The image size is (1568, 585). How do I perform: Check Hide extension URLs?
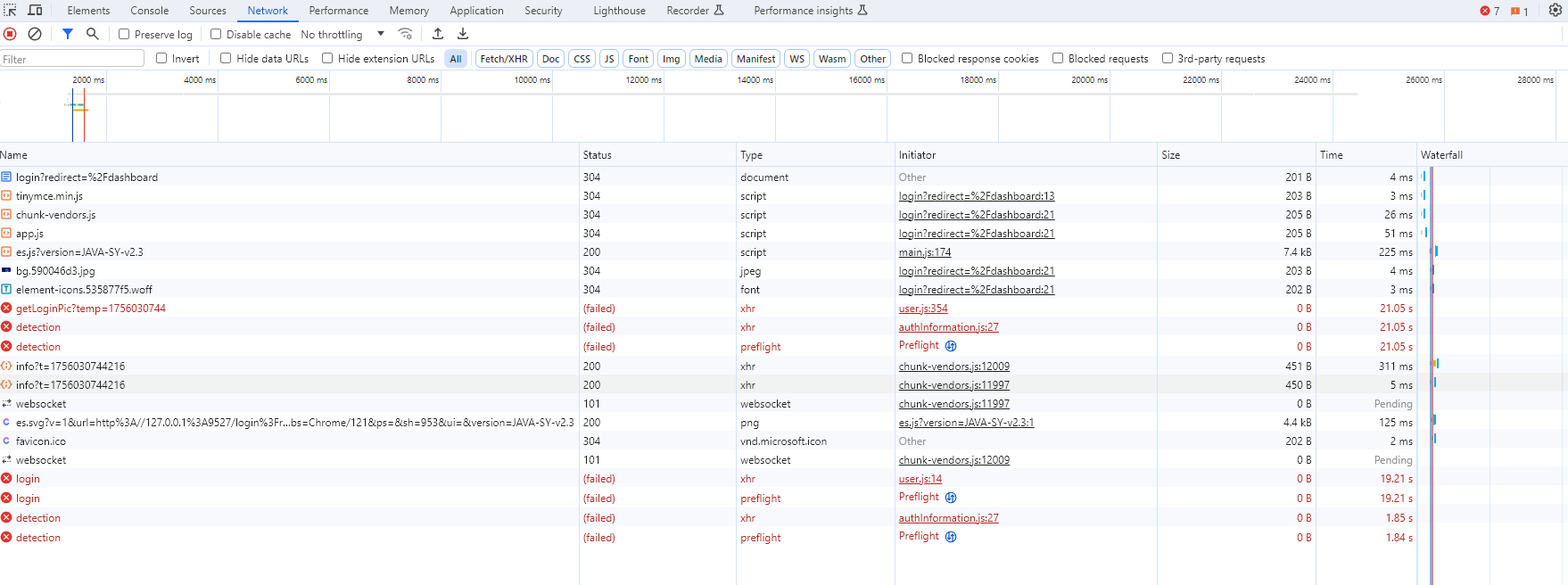pos(327,58)
